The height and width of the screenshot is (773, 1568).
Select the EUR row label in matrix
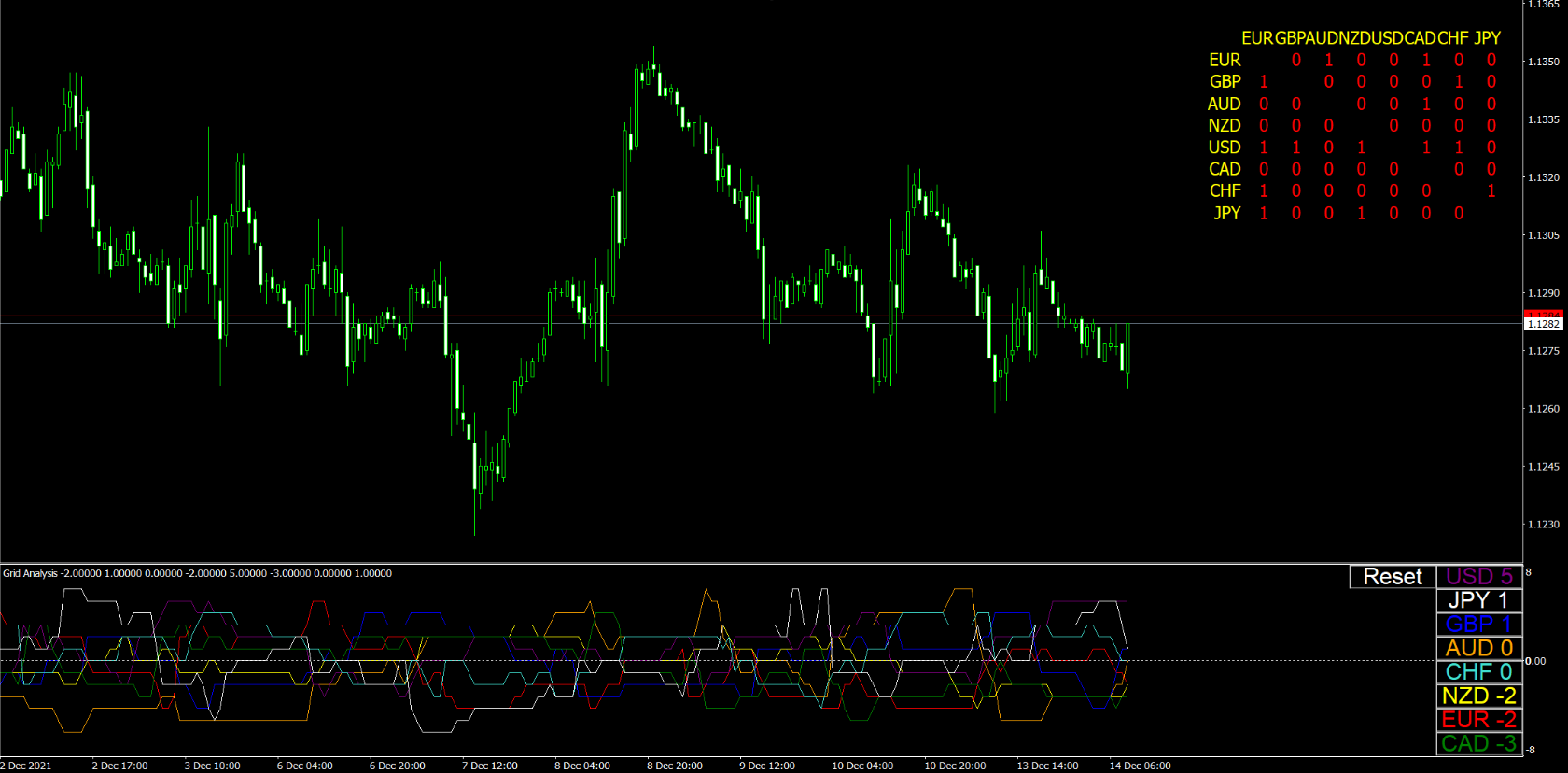1225,60
